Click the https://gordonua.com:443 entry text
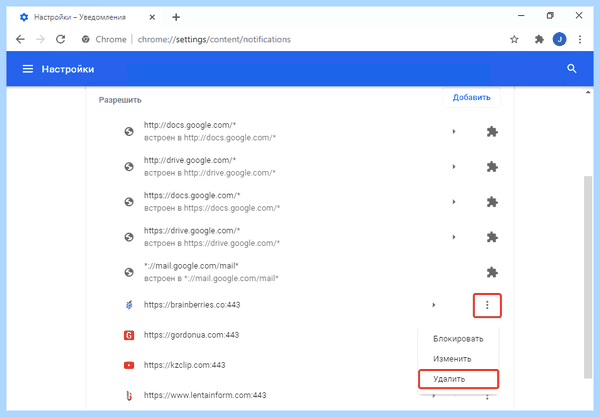The width and height of the screenshot is (600, 417). (x=191, y=335)
